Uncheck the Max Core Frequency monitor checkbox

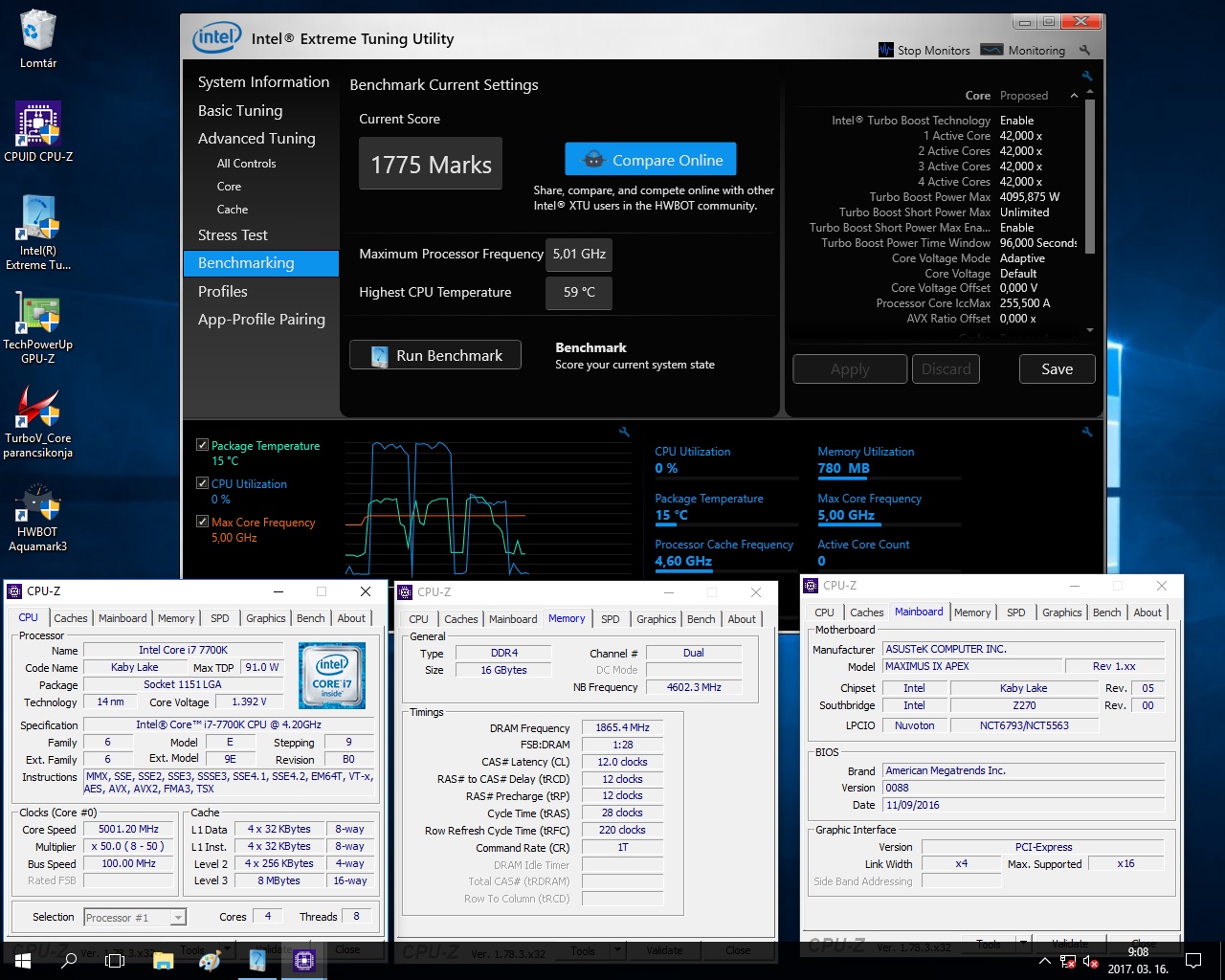click(202, 522)
